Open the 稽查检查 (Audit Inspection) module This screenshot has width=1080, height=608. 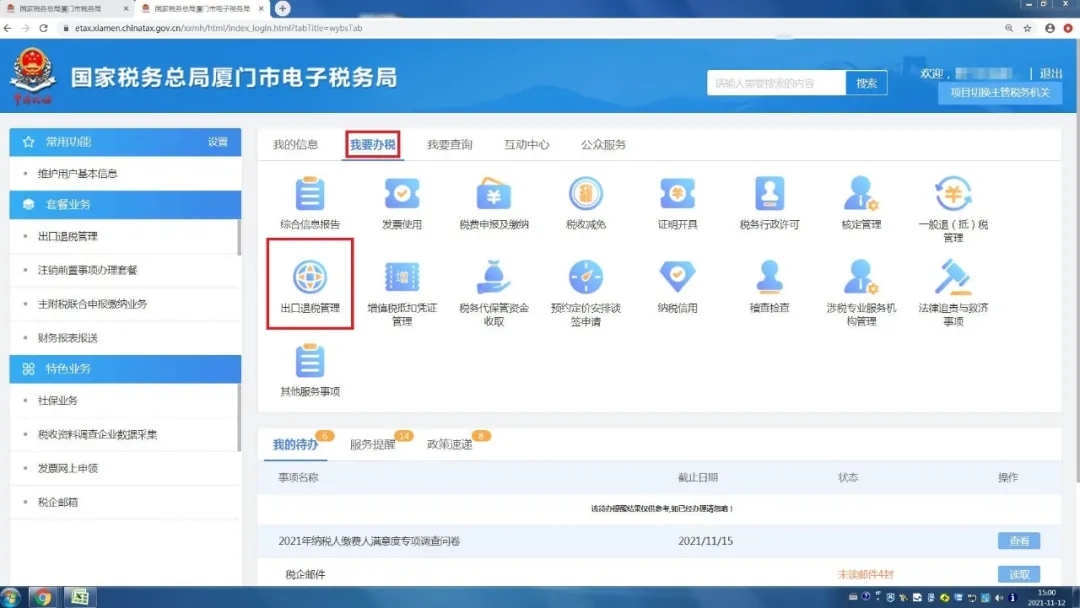[769, 283]
